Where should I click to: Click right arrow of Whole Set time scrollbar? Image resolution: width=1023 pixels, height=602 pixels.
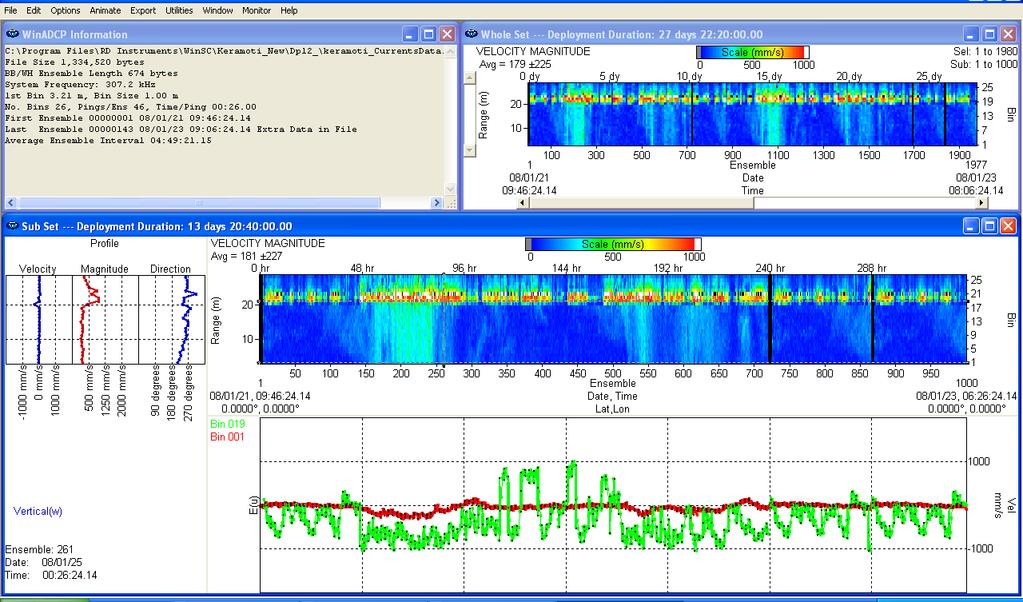pos(983,203)
